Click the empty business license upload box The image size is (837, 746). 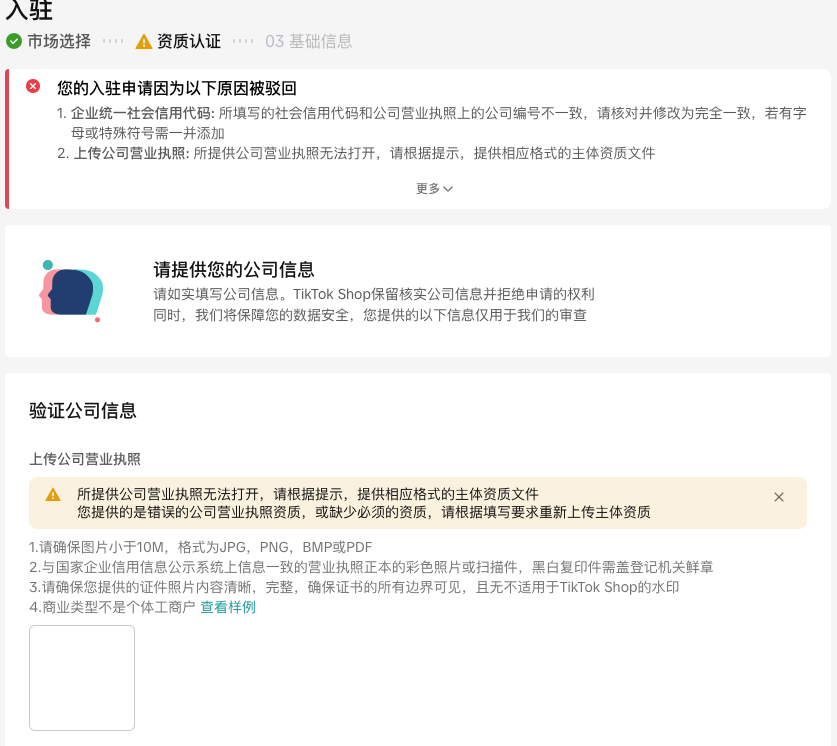82,678
